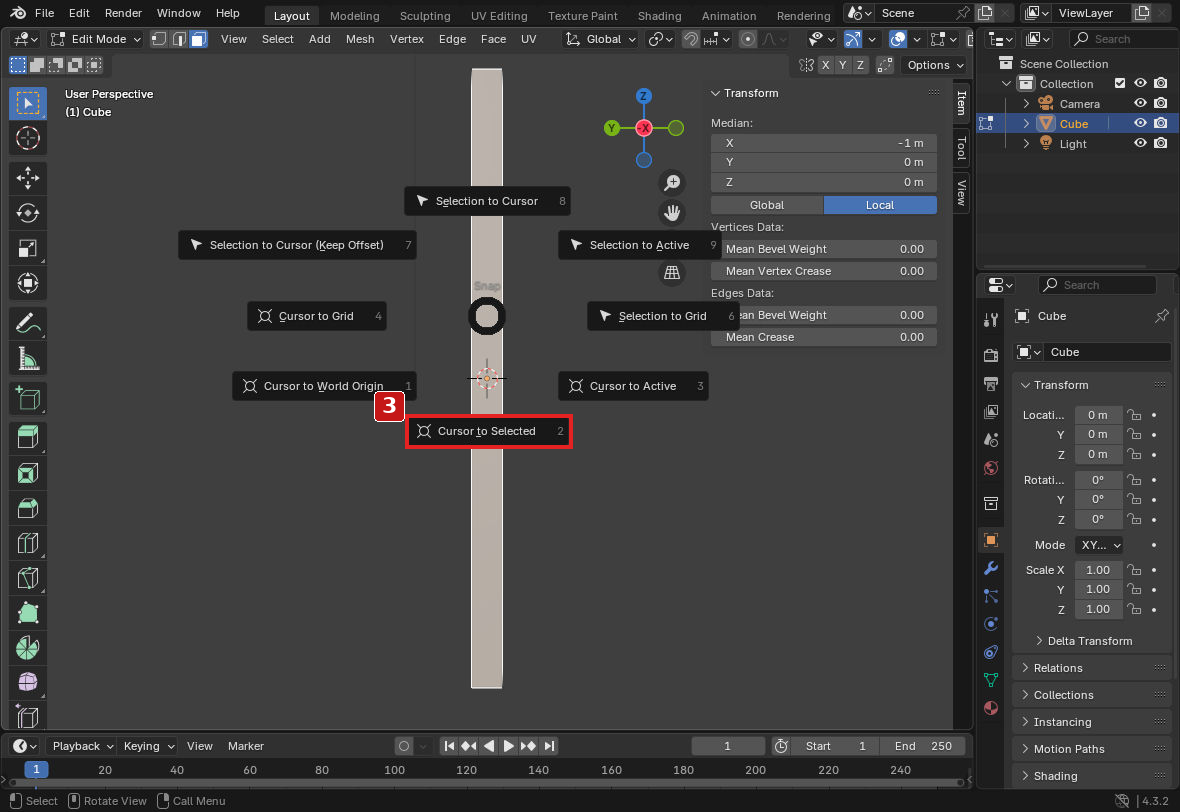Open the Modifiers wrench properties tab
The height and width of the screenshot is (812, 1180).
coord(991,568)
